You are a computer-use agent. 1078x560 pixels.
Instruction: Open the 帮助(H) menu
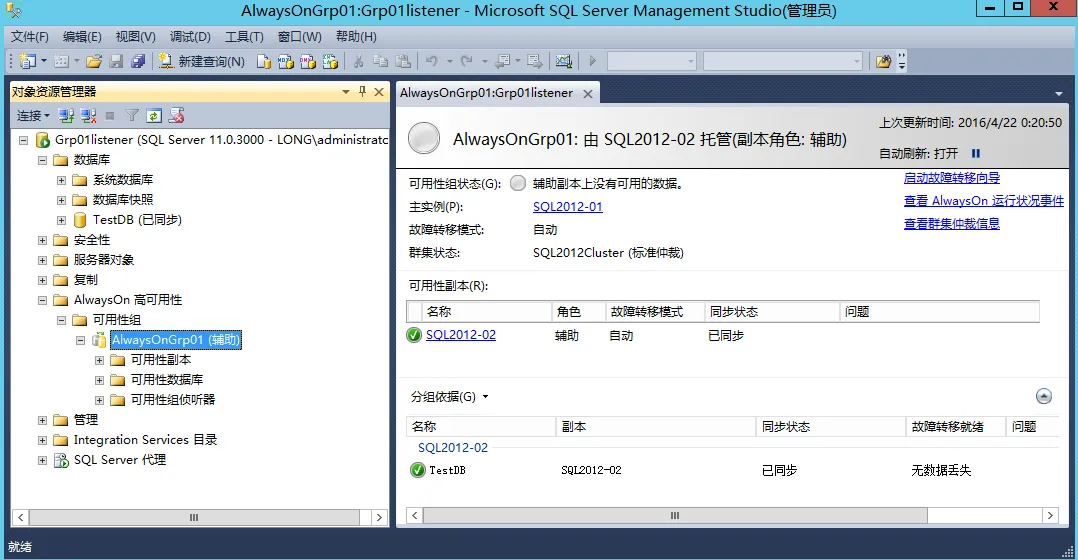click(x=356, y=36)
